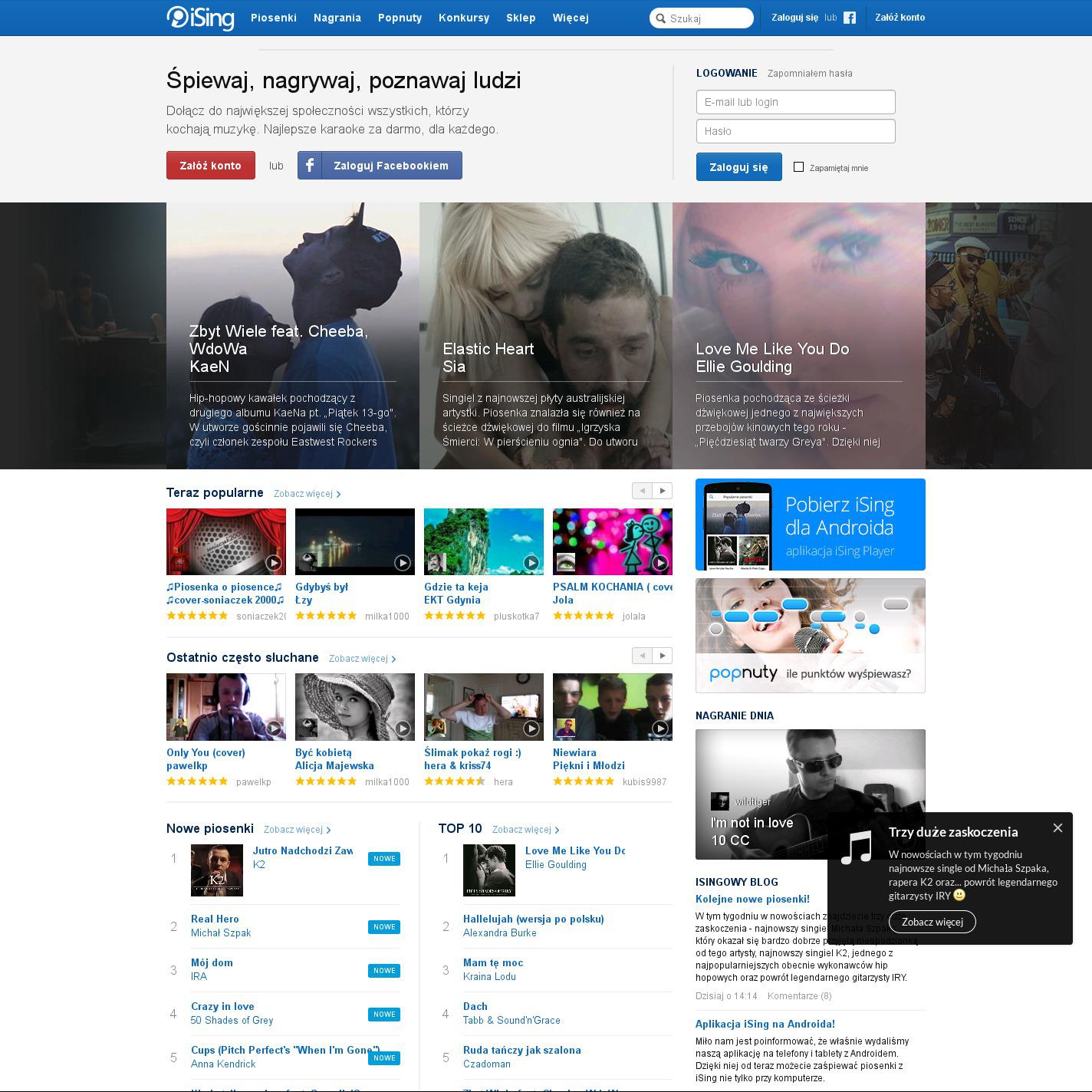Enable the Zapamiętaj mnie checkbox
Viewport: 1092px width, 1092px height.
click(798, 167)
